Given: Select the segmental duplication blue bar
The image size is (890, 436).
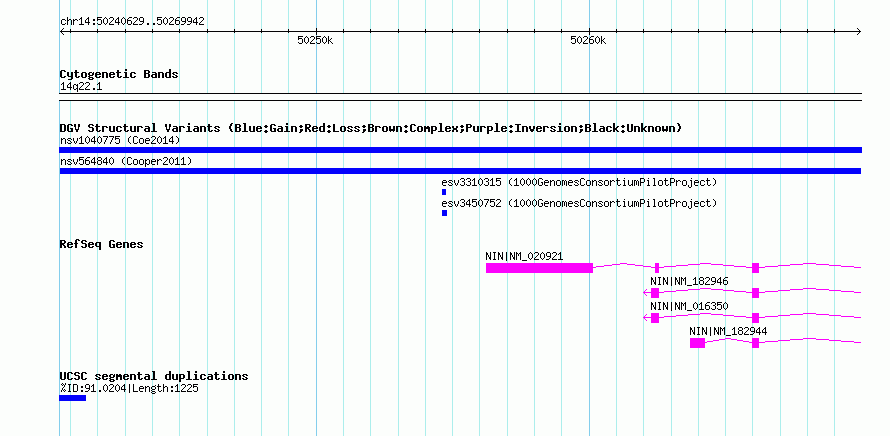Looking at the screenshot, I should coord(73,398).
